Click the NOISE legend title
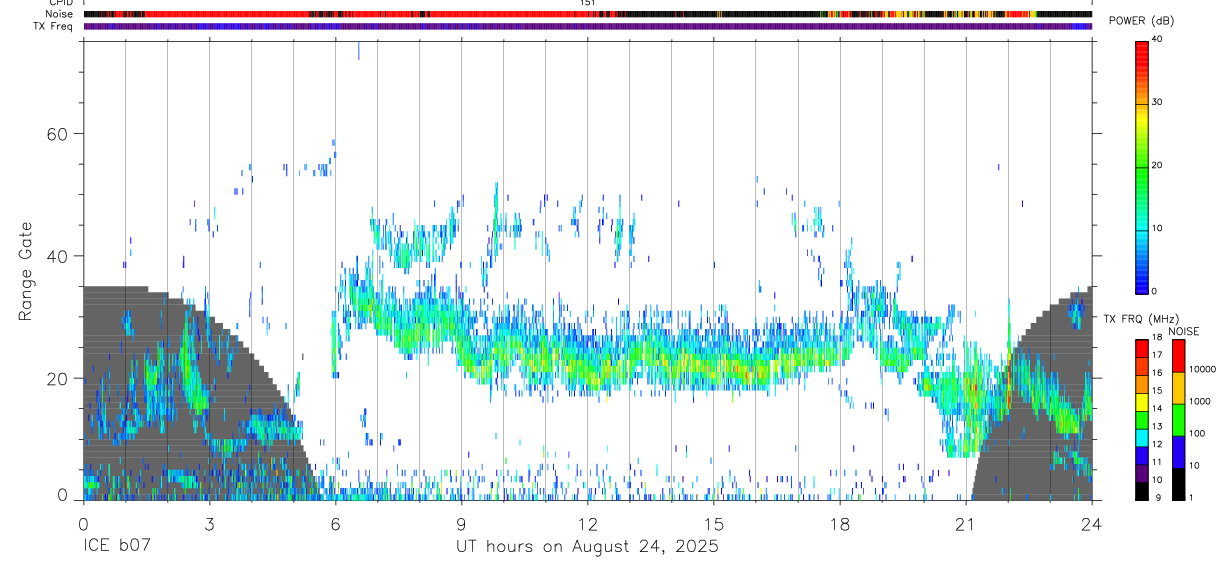The height and width of the screenshot is (567, 1228). pyautogui.click(x=1182, y=330)
